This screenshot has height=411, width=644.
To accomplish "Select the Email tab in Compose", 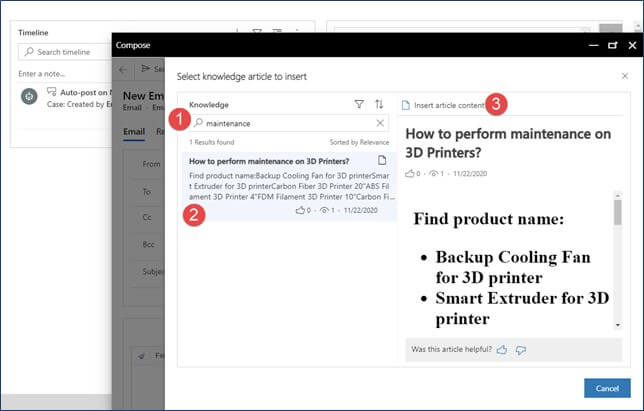I will tap(134, 132).
